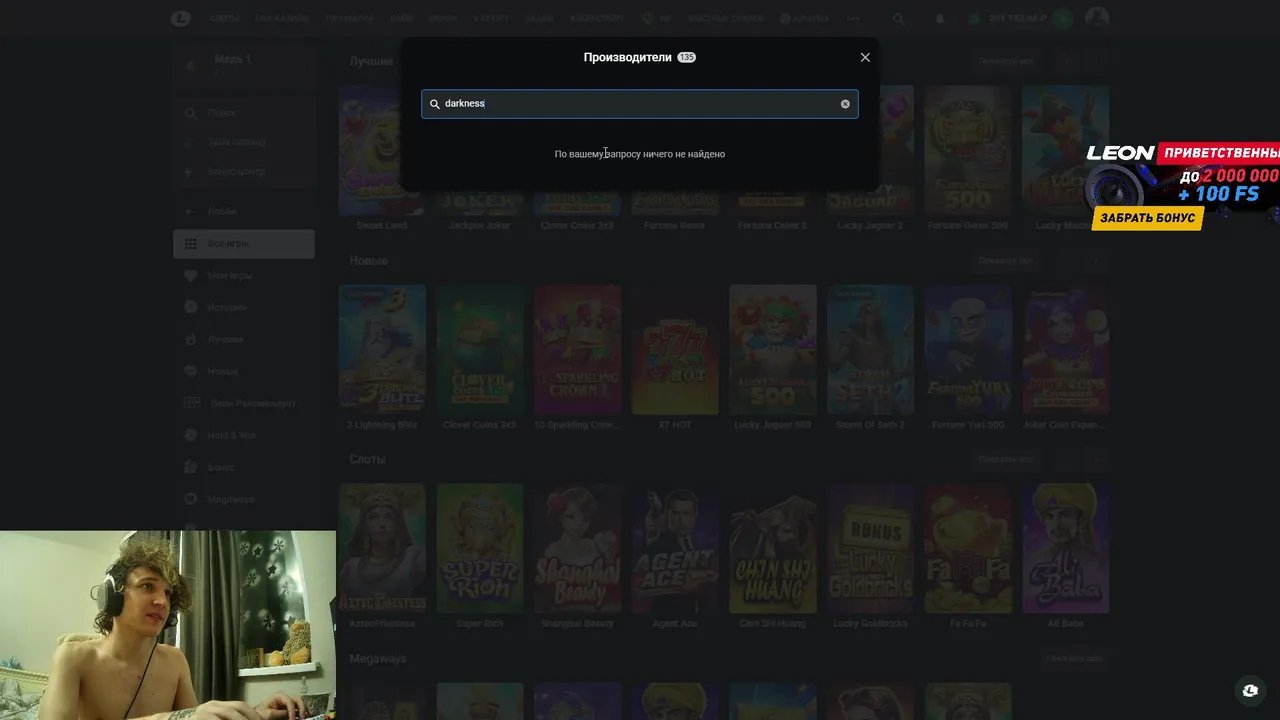Click show all button in Лучшие row
Screen dimensions: 1280x720
[x=1005, y=61]
